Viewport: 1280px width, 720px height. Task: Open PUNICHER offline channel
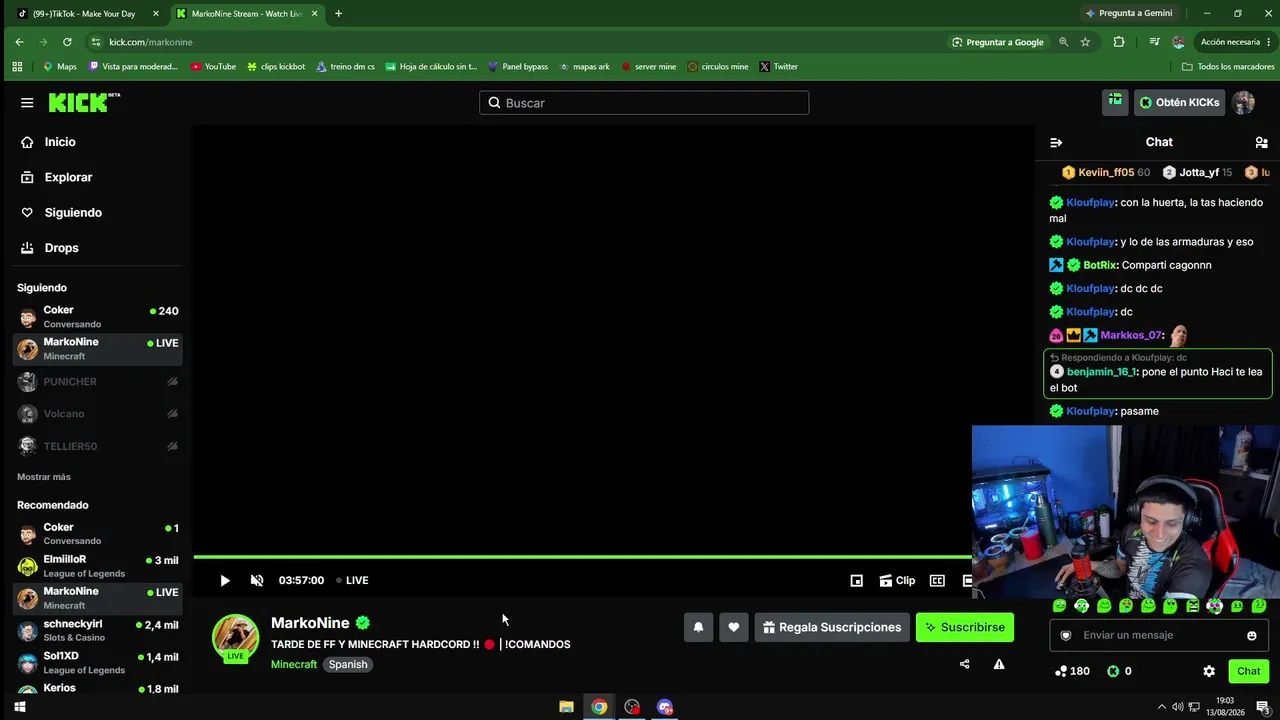[97, 382]
